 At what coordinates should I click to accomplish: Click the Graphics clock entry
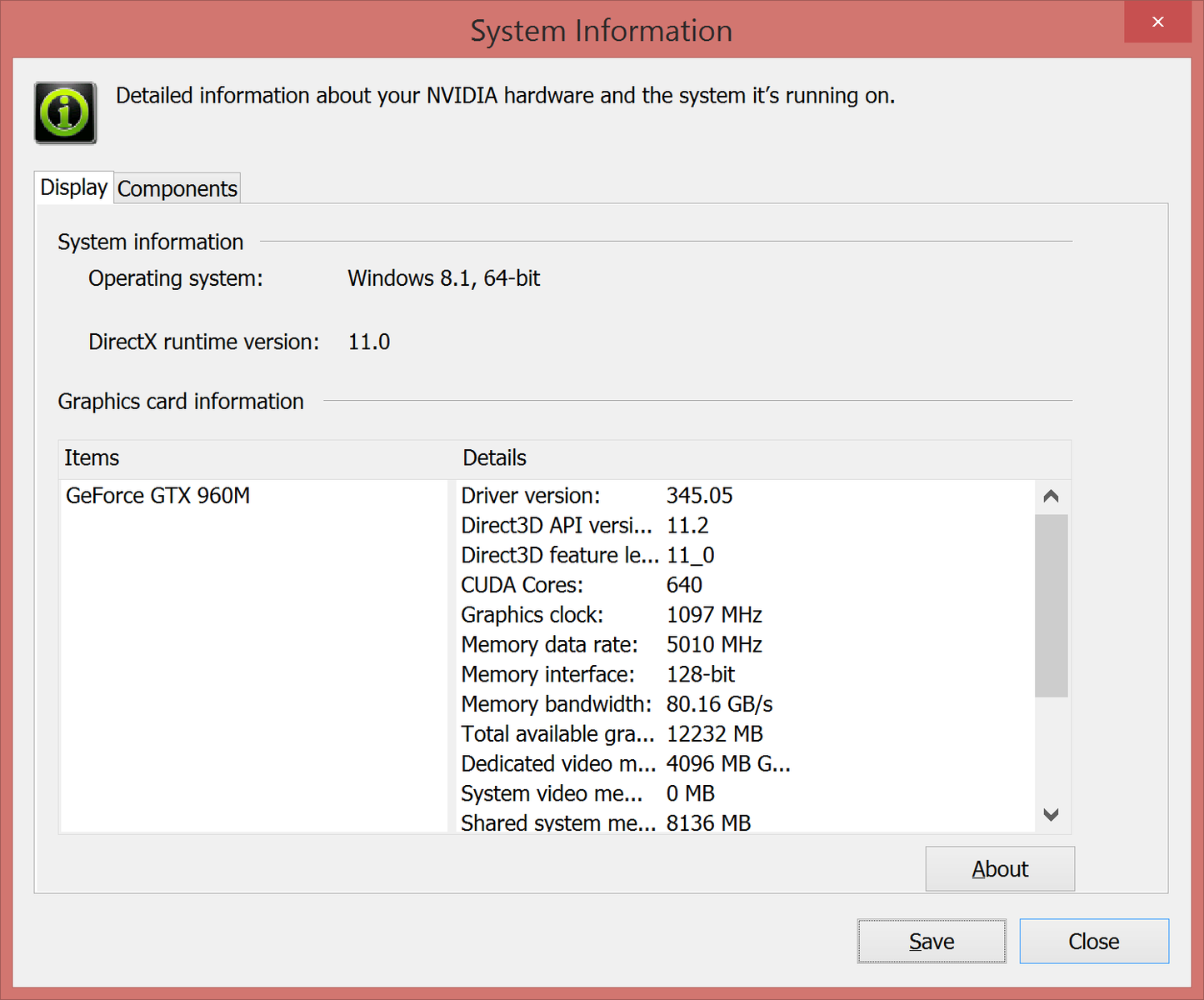[611, 615]
